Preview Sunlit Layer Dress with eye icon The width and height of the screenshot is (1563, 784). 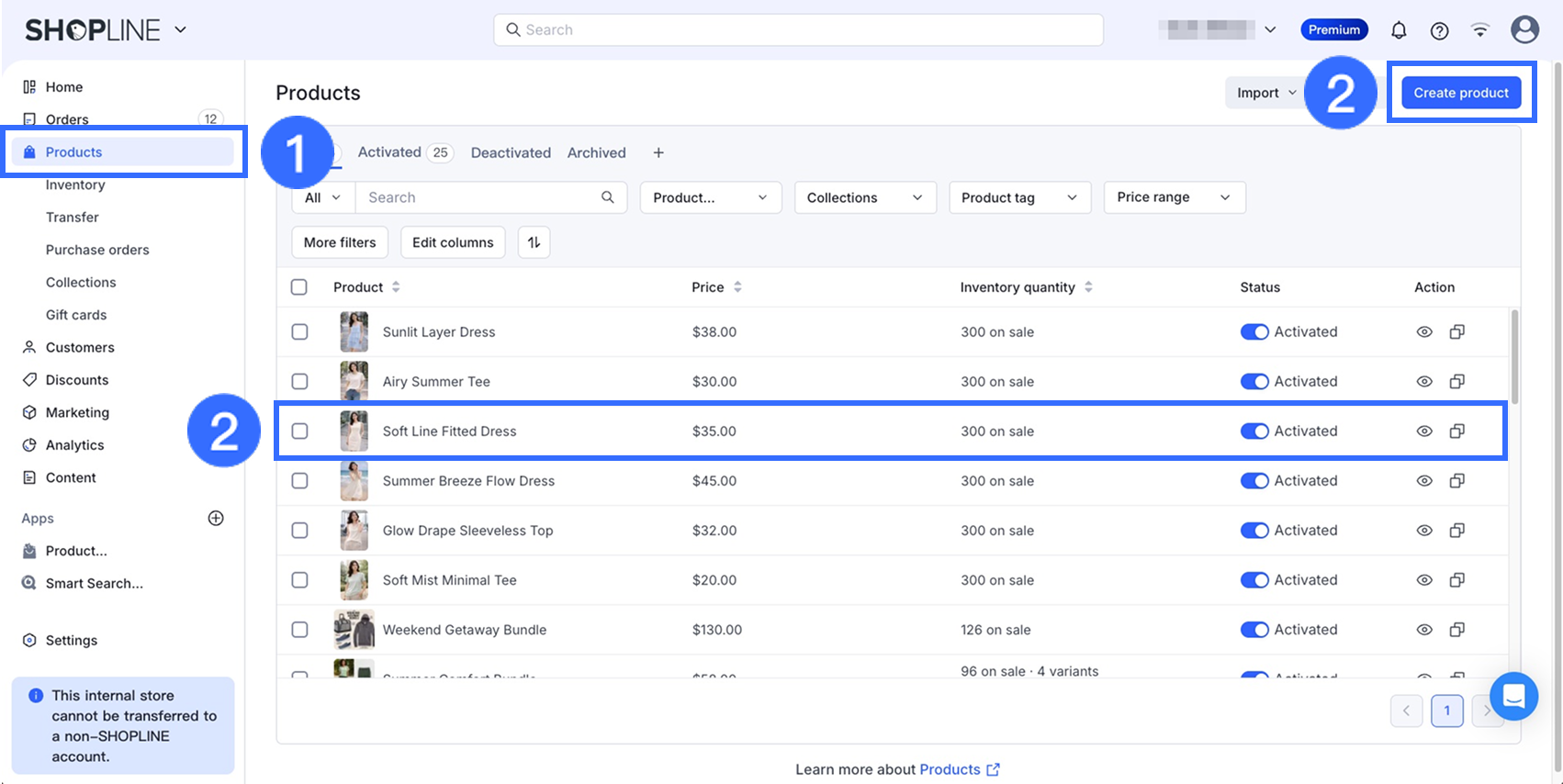tap(1424, 332)
